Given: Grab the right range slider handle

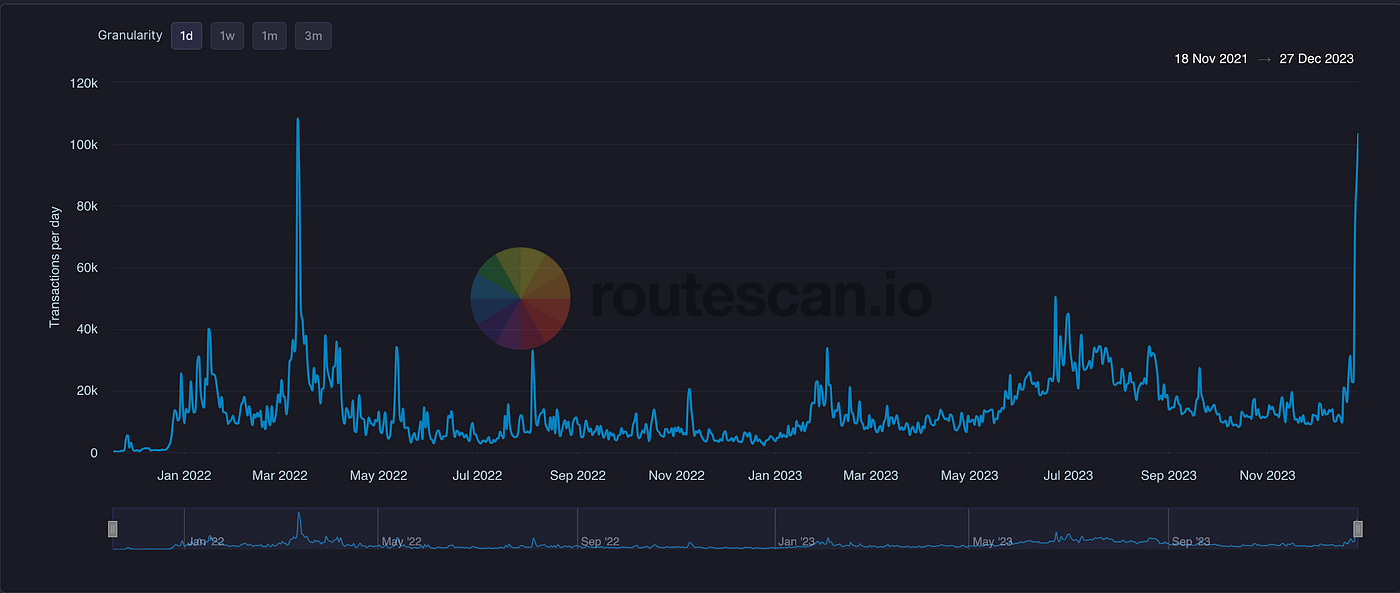Looking at the screenshot, I should click(1358, 529).
